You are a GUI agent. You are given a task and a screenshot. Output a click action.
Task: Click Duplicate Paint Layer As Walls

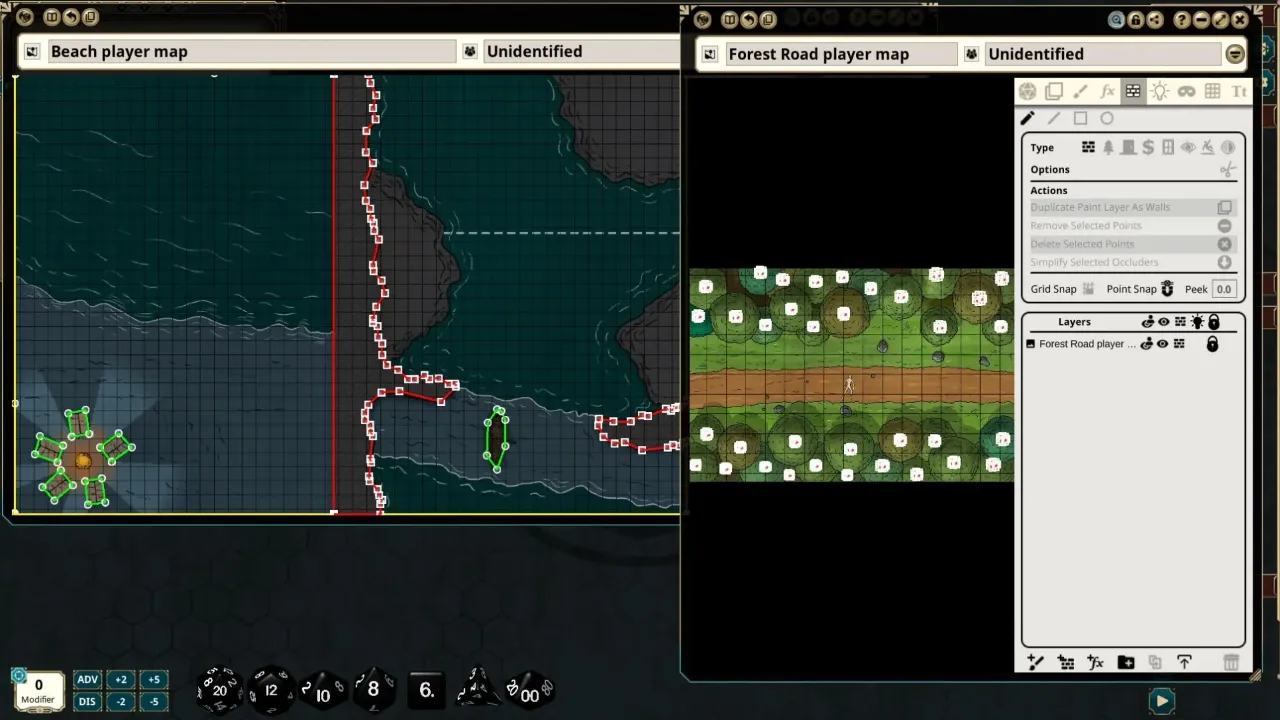pyautogui.click(x=1133, y=207)
